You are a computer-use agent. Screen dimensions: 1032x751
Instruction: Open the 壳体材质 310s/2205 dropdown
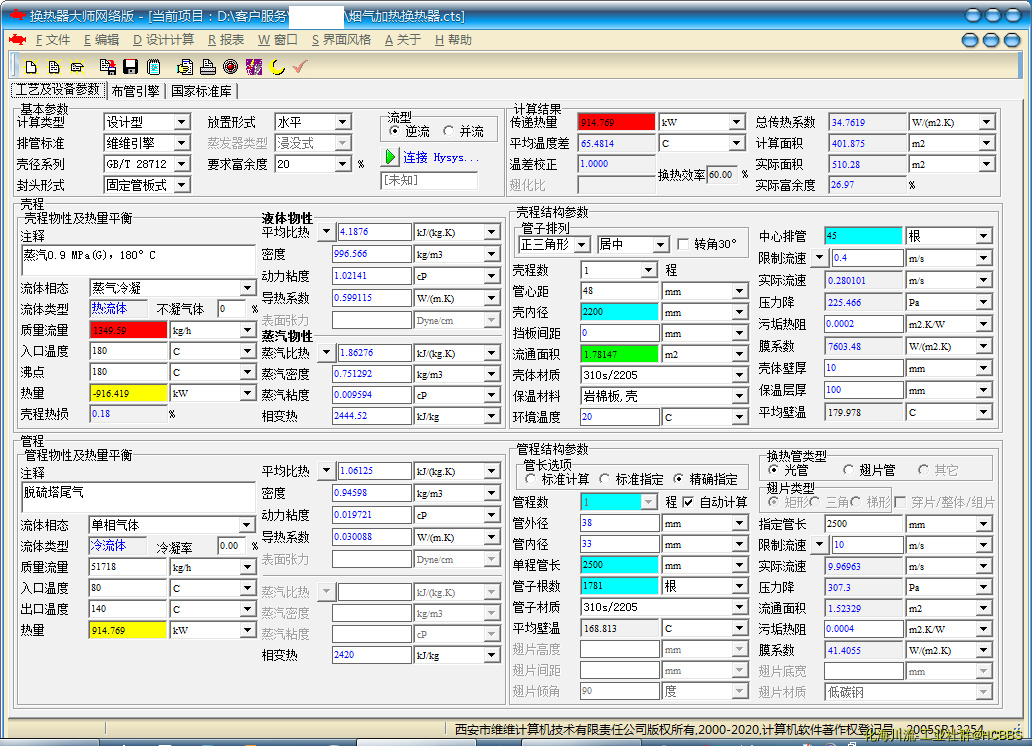[739, 375]
